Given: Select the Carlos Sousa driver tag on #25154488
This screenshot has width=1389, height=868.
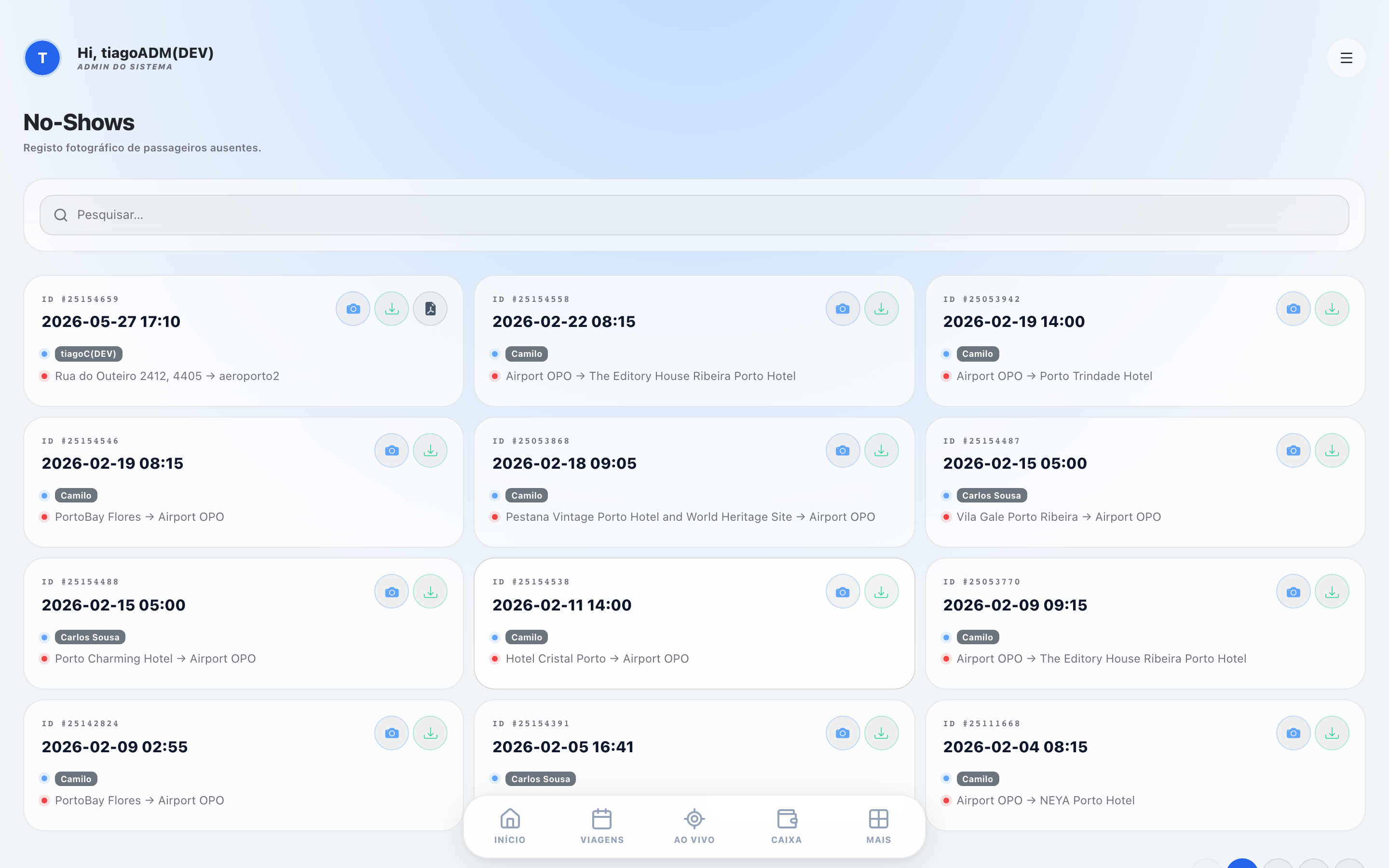Looking at the screenshot, I should (90, 637).
